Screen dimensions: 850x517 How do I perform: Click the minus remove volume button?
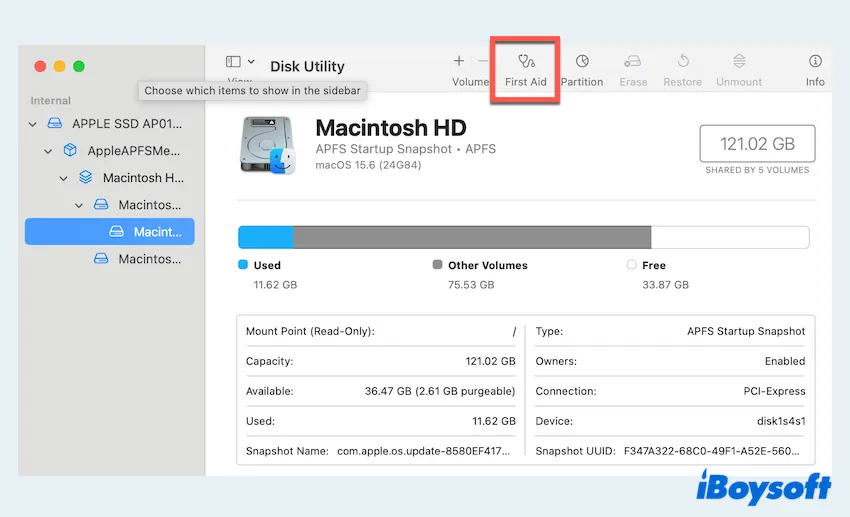pos(482,61)
